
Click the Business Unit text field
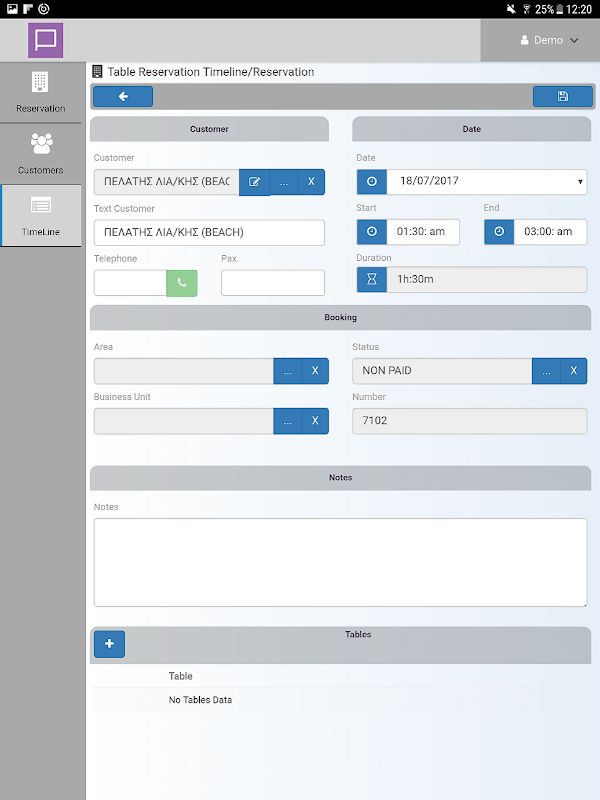click(184, 421)
